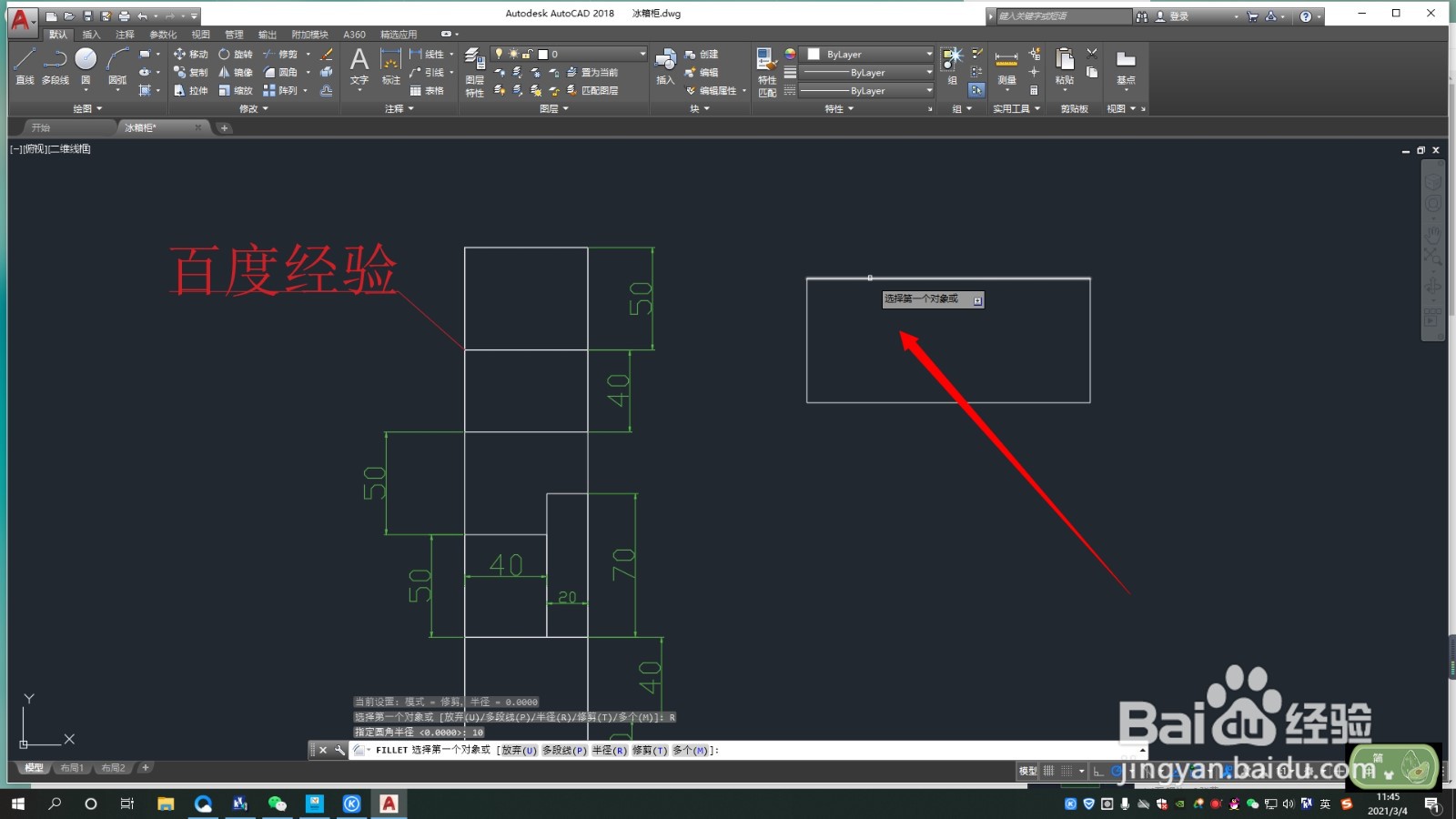Activate the Mirror (镜像) tool
The image size is (1456, 819).
pos(236,73)
